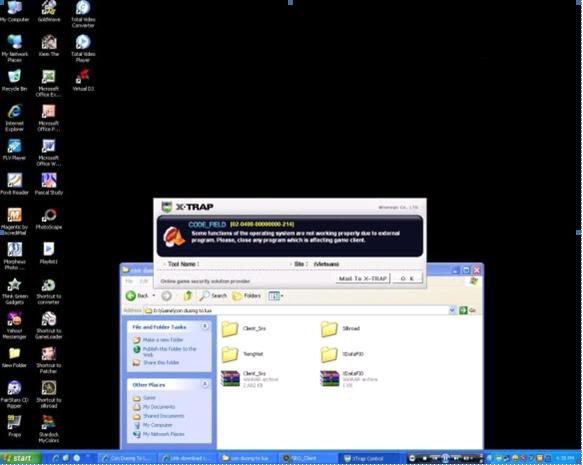This screenshot has height=465, width=583.
Task: Select the Client_Src WinRAR archive file
Action: pos(249,379)
